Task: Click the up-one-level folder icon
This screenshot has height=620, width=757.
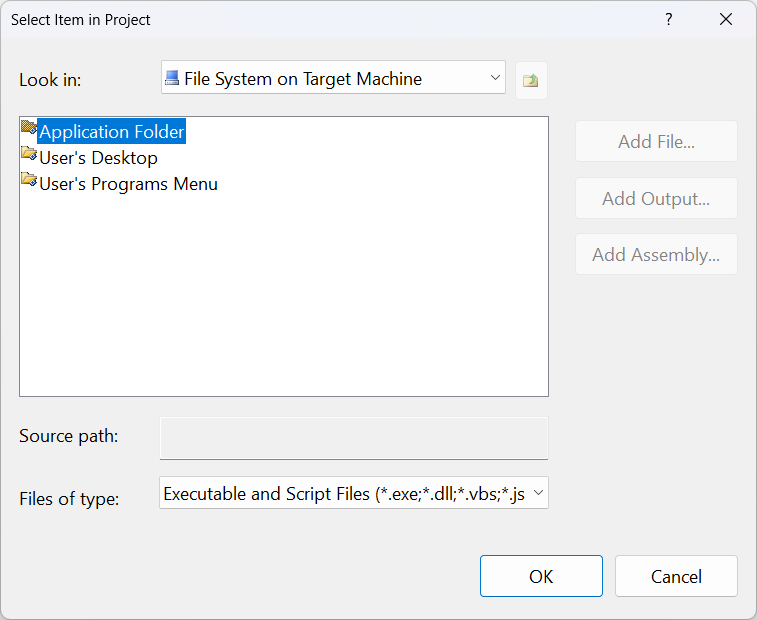Action: click(531, 79)
